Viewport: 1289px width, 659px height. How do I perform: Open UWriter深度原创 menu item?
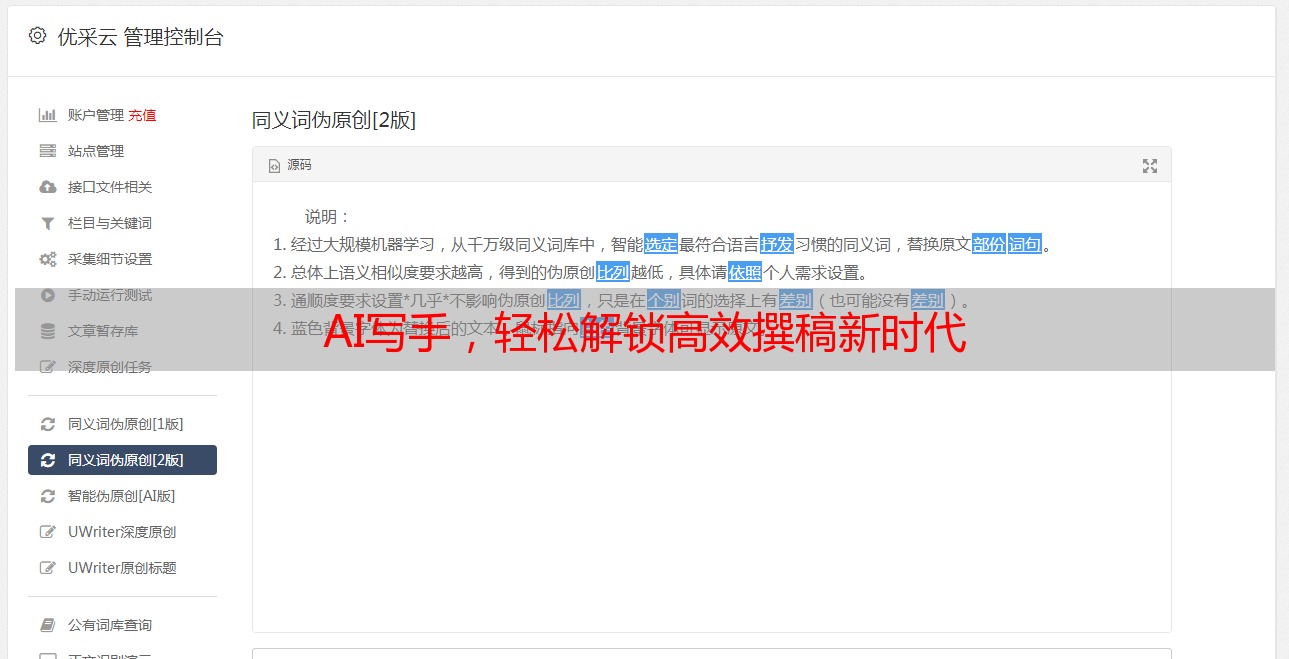click(122, 532)
